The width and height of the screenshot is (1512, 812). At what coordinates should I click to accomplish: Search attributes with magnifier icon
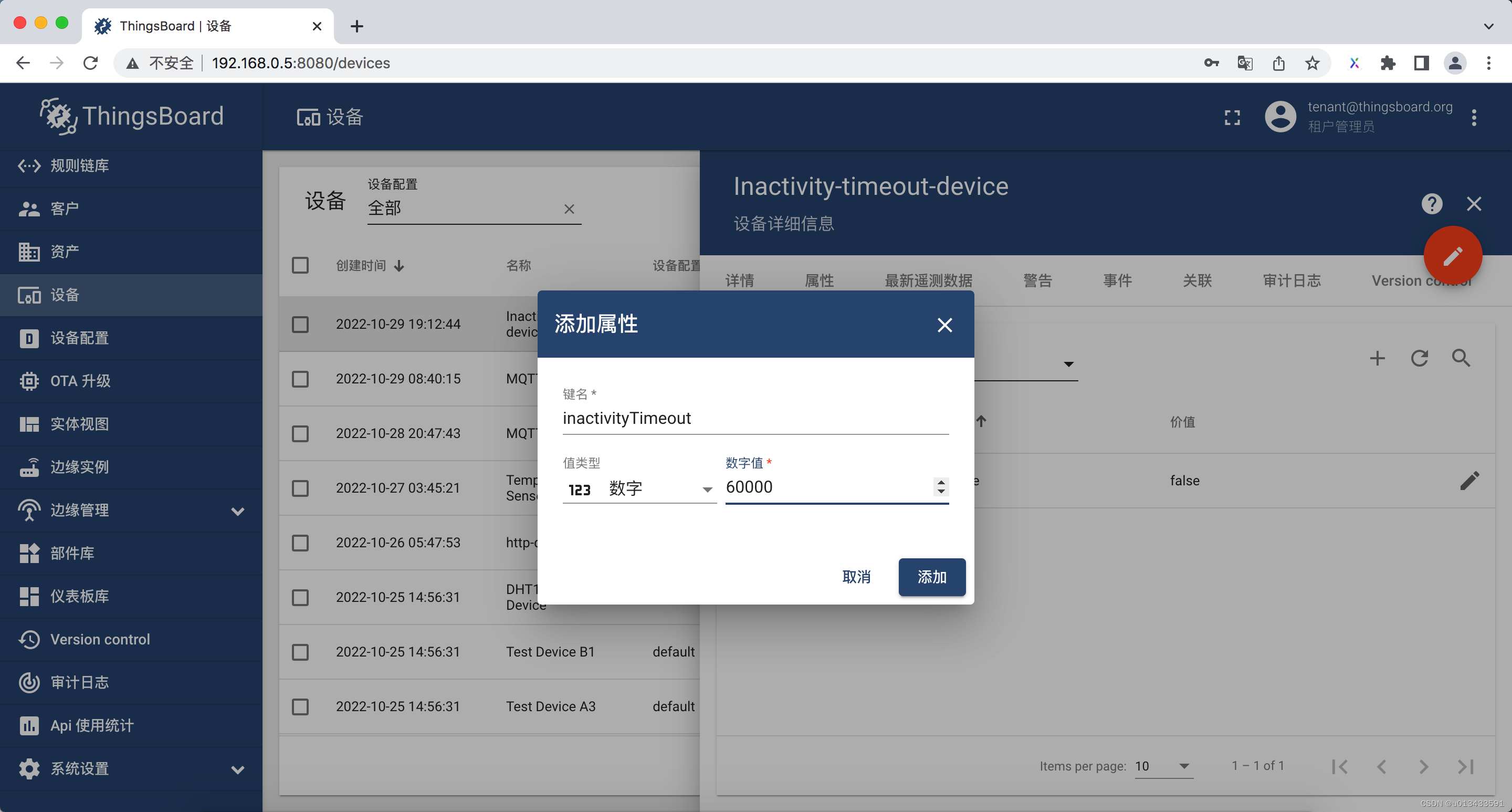click(x=1461, y=358)
